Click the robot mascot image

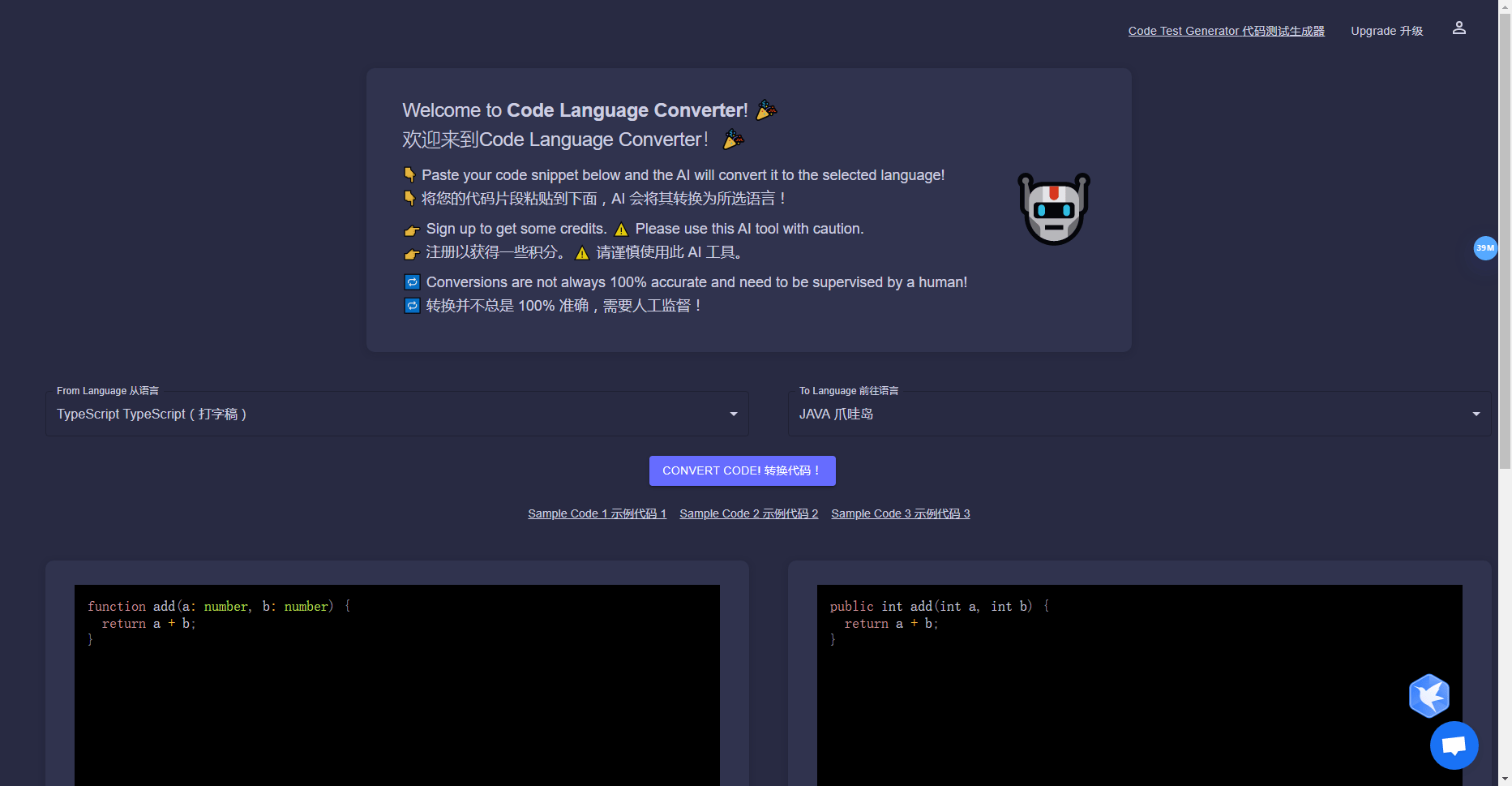(1053, 208)
